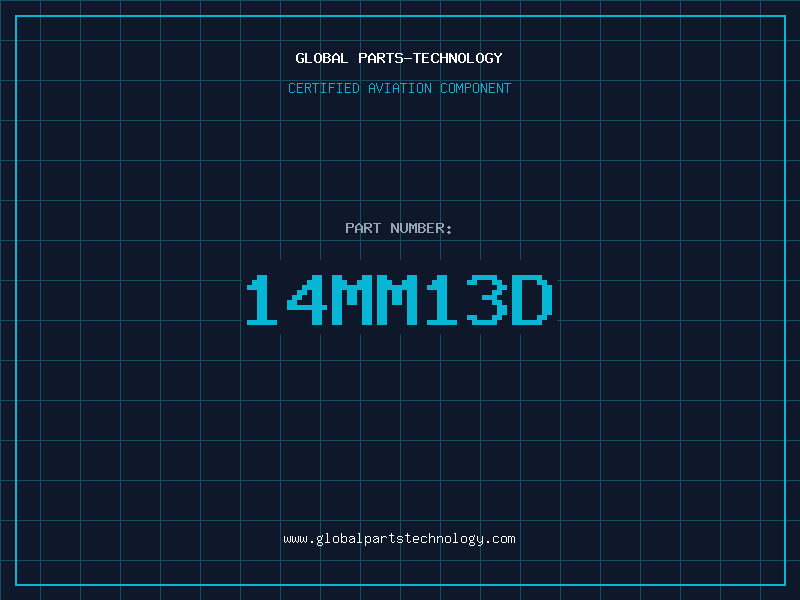Open the www.globalpartstechnology.com link
This screenshot has width=800, height=600.
pyautogui.click(x=399, y=539)
